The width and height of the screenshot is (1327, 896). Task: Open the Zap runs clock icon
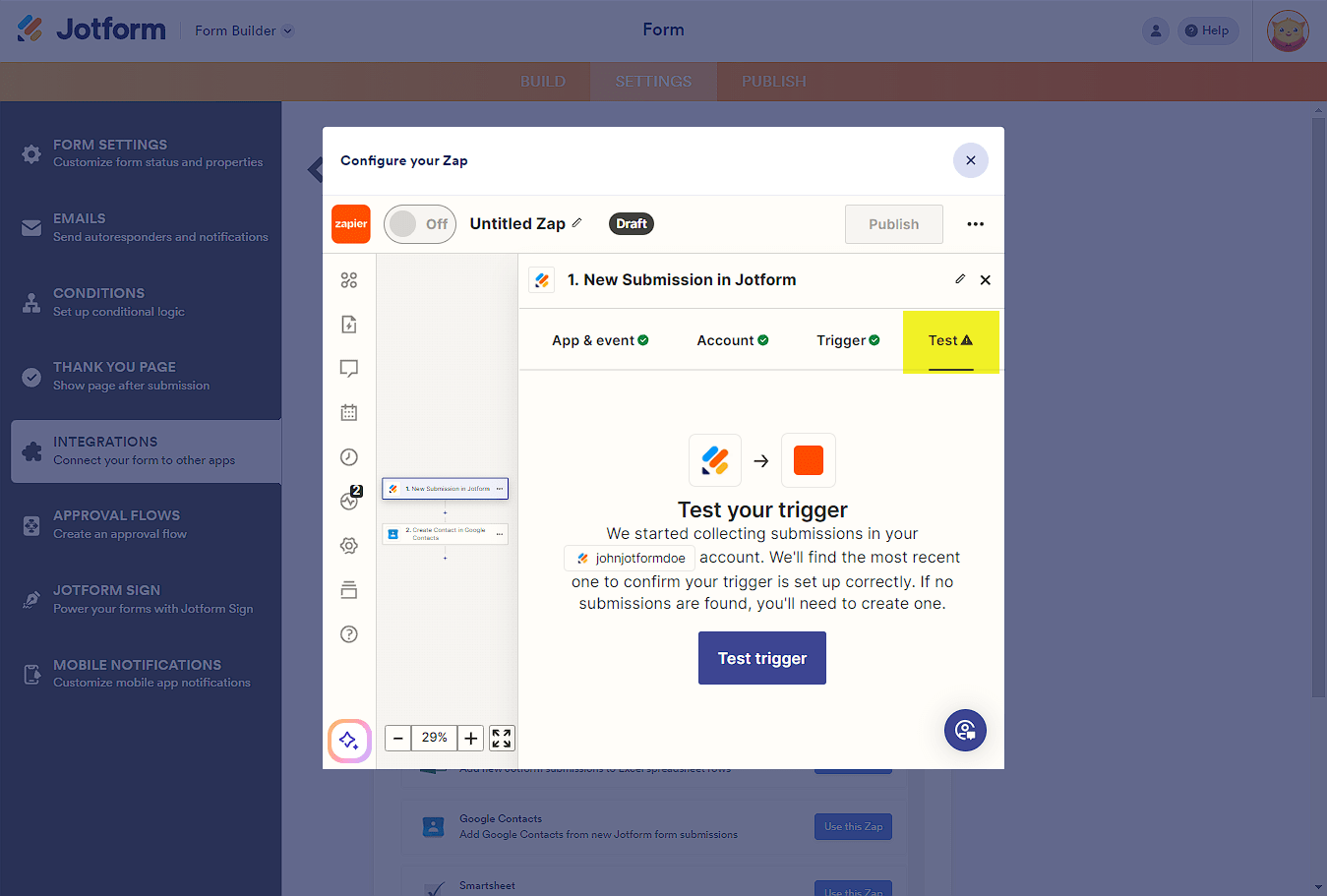348,457
